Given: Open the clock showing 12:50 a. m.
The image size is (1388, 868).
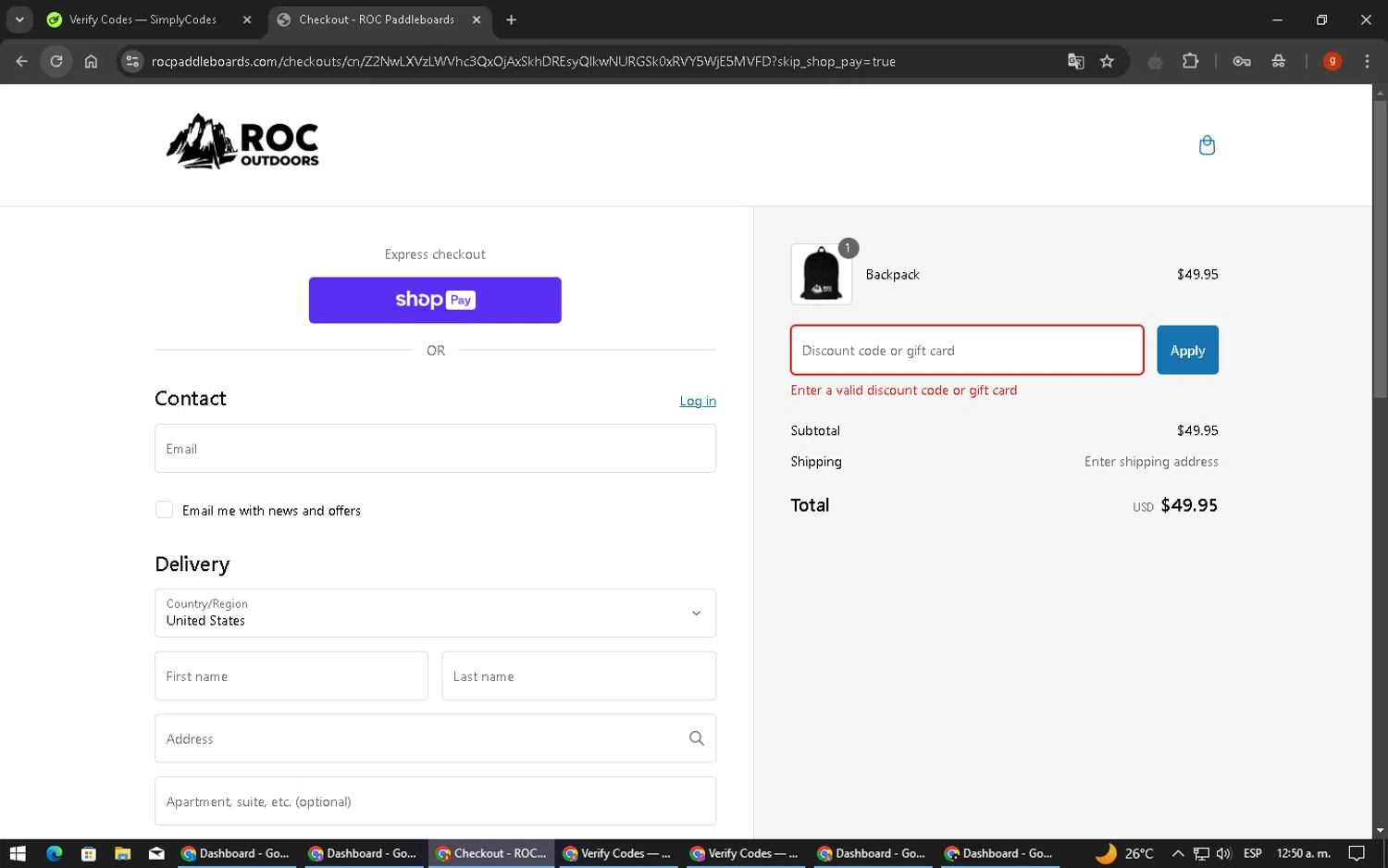Looking at the screenshot, I should click(x=1303, y=853).
